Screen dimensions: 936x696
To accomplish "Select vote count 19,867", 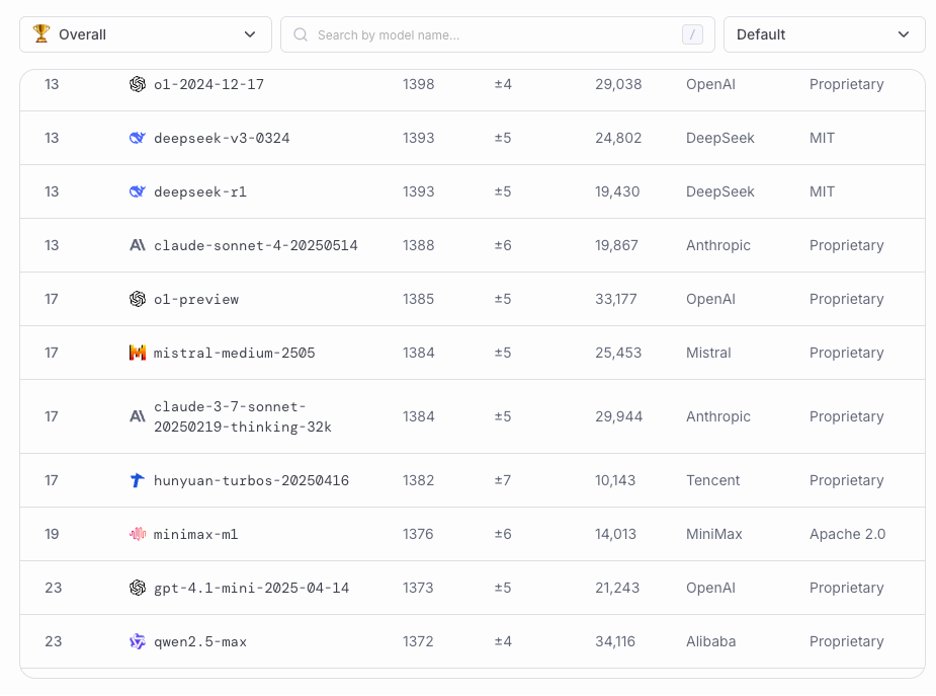I will [x=617, y=245].
